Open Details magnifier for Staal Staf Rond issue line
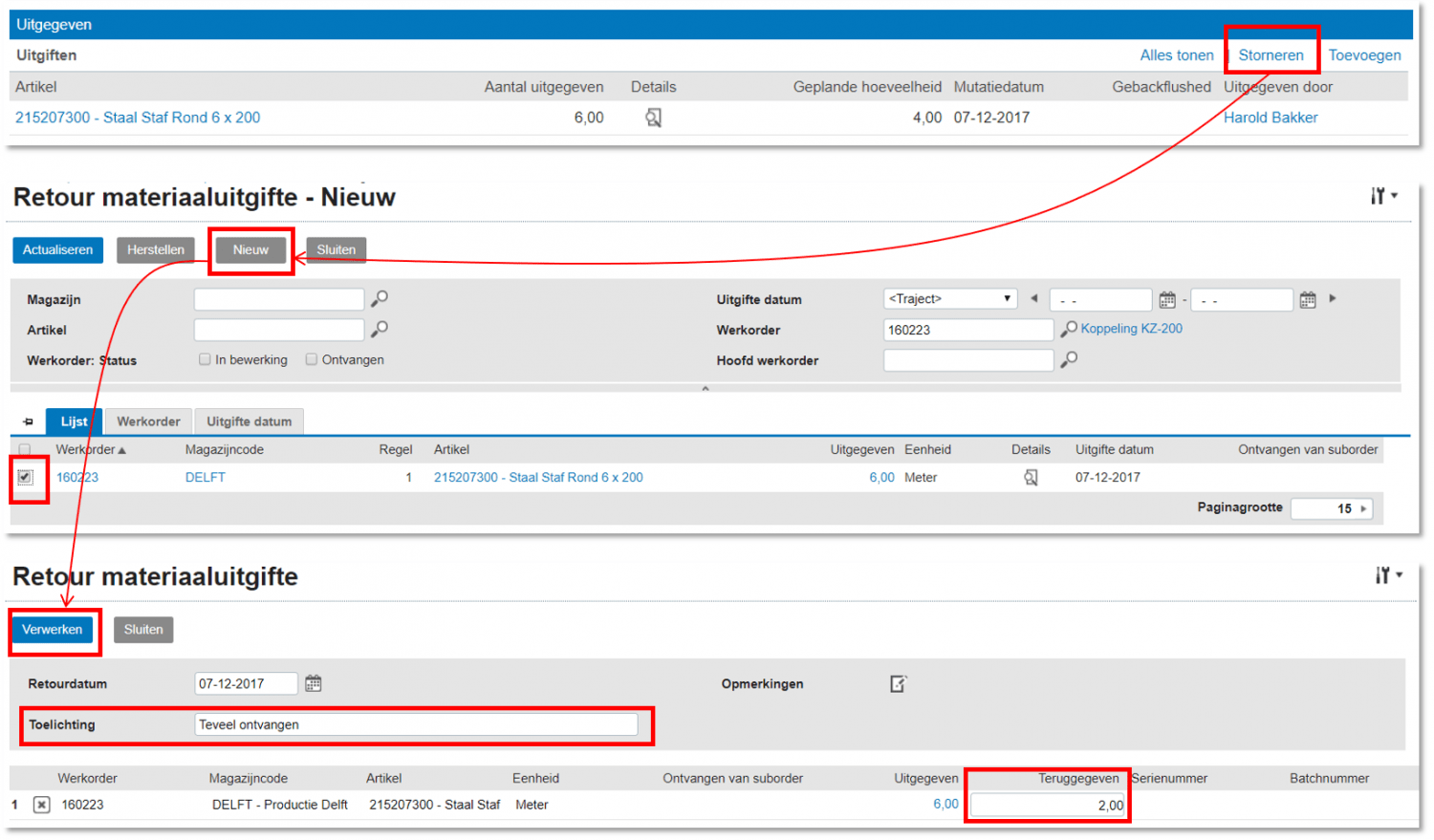 coord(654,118)
